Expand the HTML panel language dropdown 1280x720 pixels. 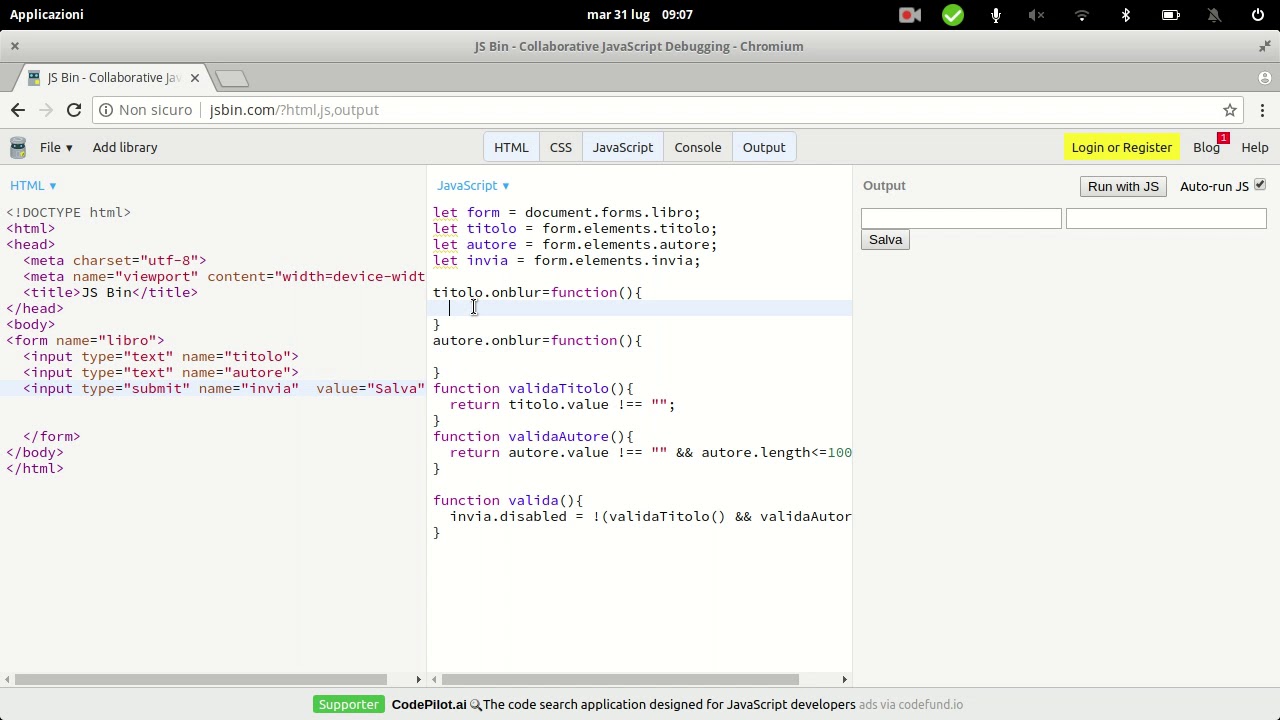[33, 185]
